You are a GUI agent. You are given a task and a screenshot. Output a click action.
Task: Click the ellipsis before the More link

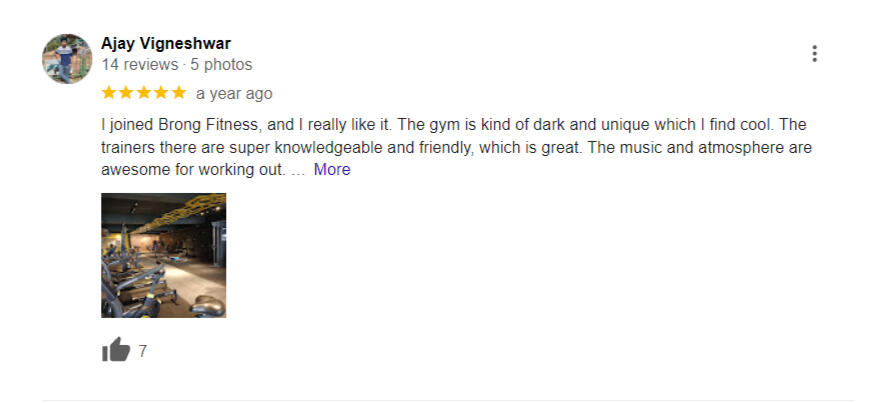click(x=297, y=170)
